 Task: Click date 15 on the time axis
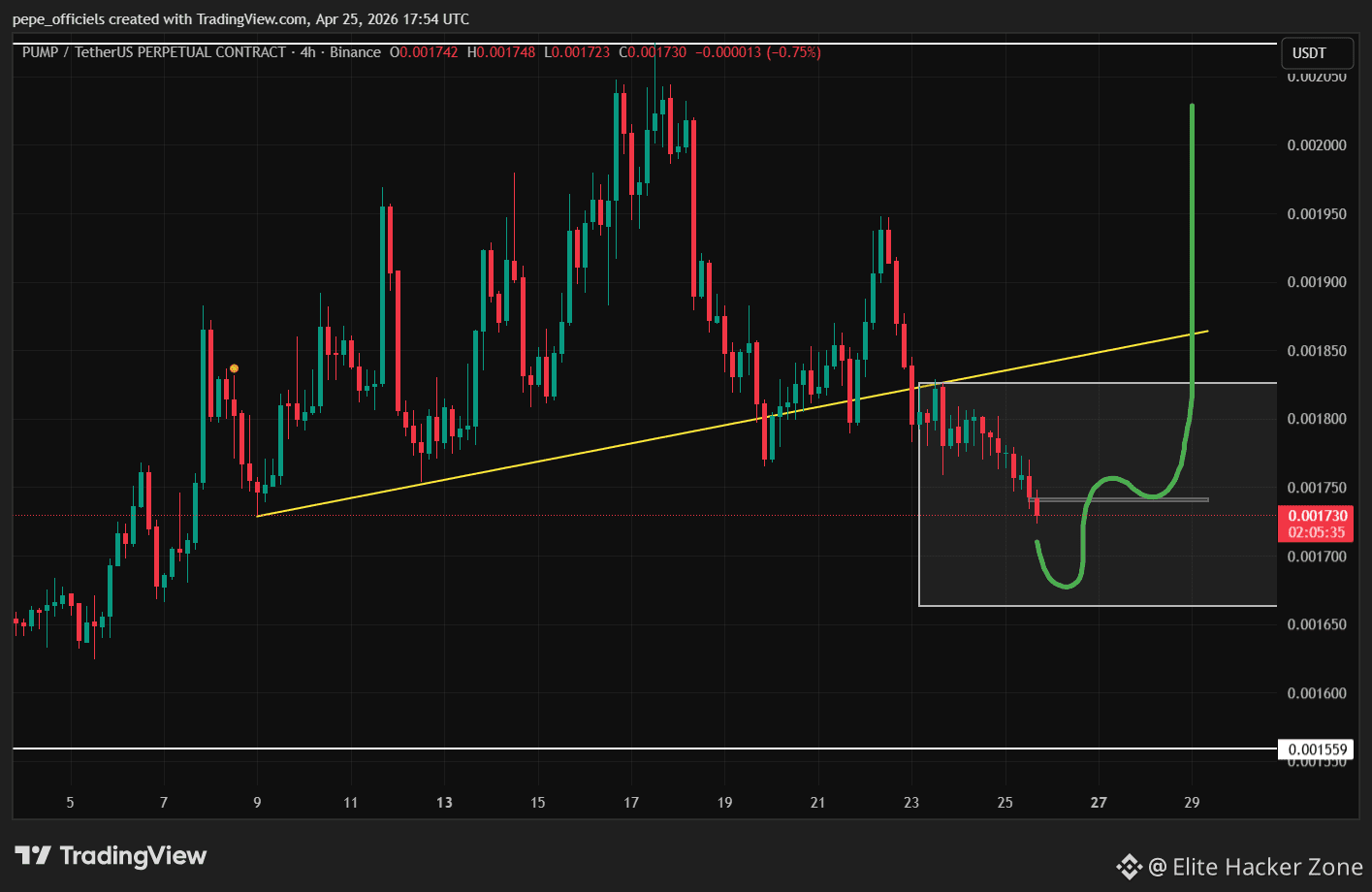pyautogui.click(x=538, y=803)
